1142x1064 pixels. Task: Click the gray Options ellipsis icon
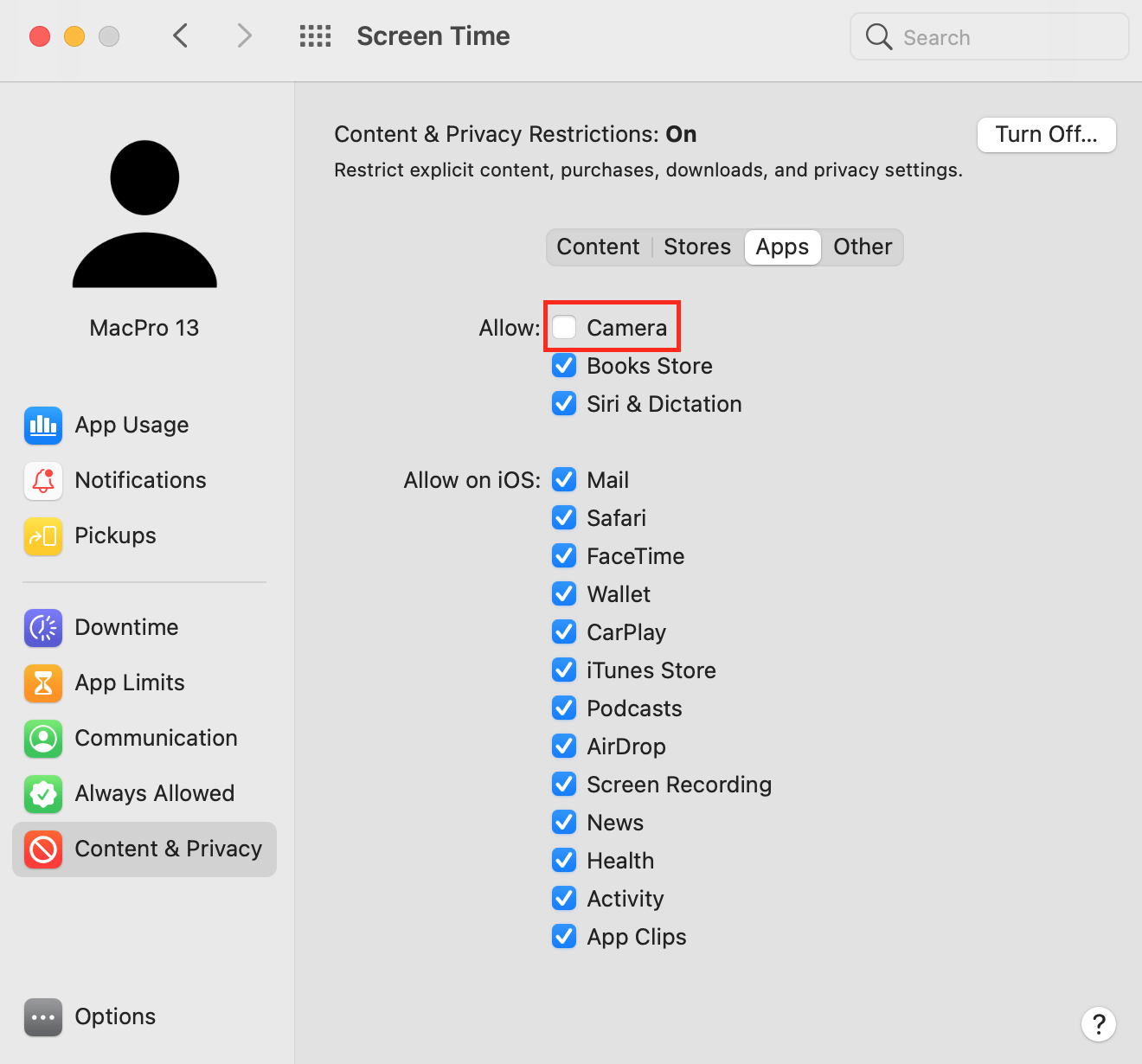coord(43,1016)
